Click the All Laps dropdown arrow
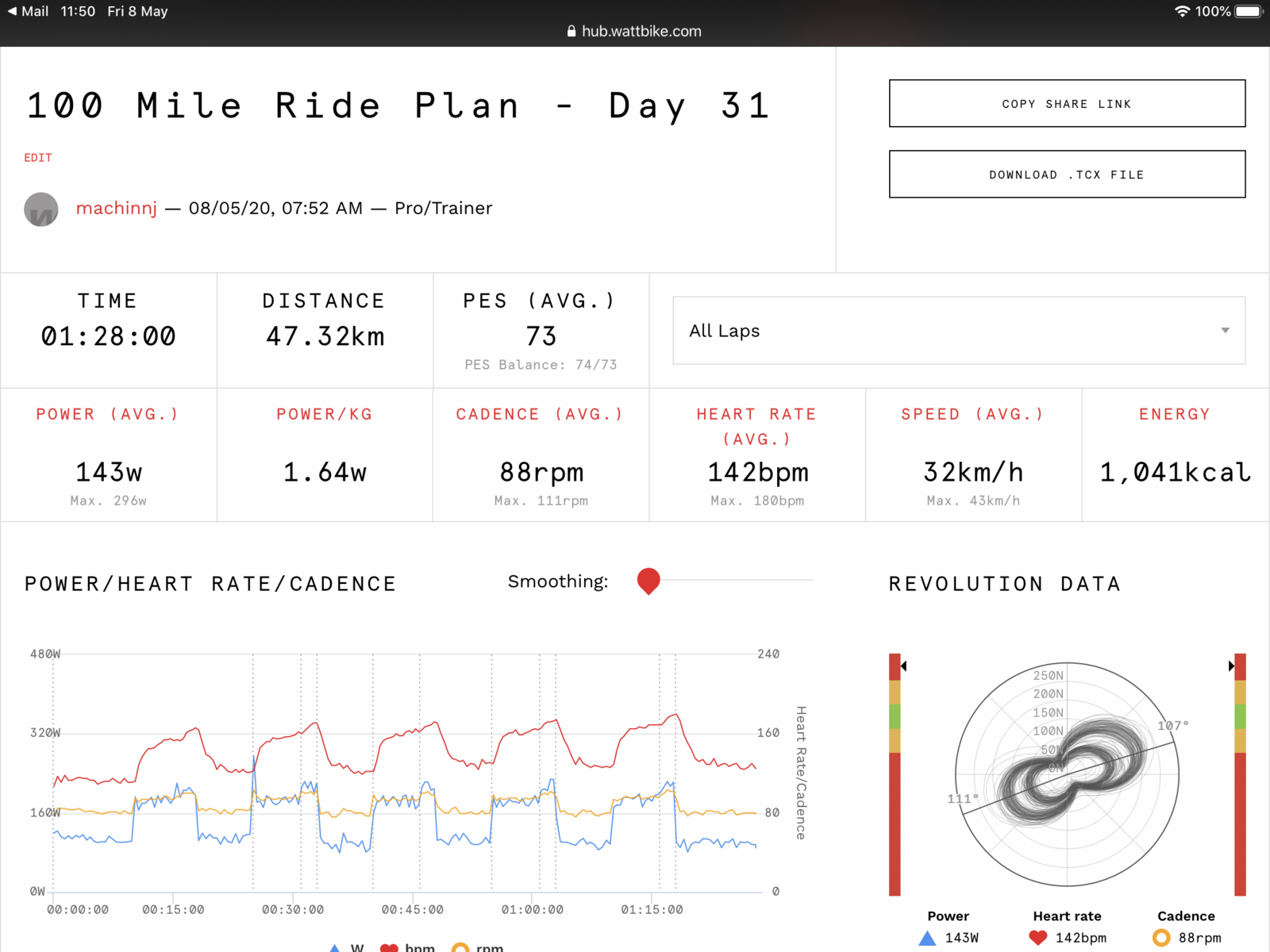The width and height of the screenshot is (1270, 952). (1225, 331)
